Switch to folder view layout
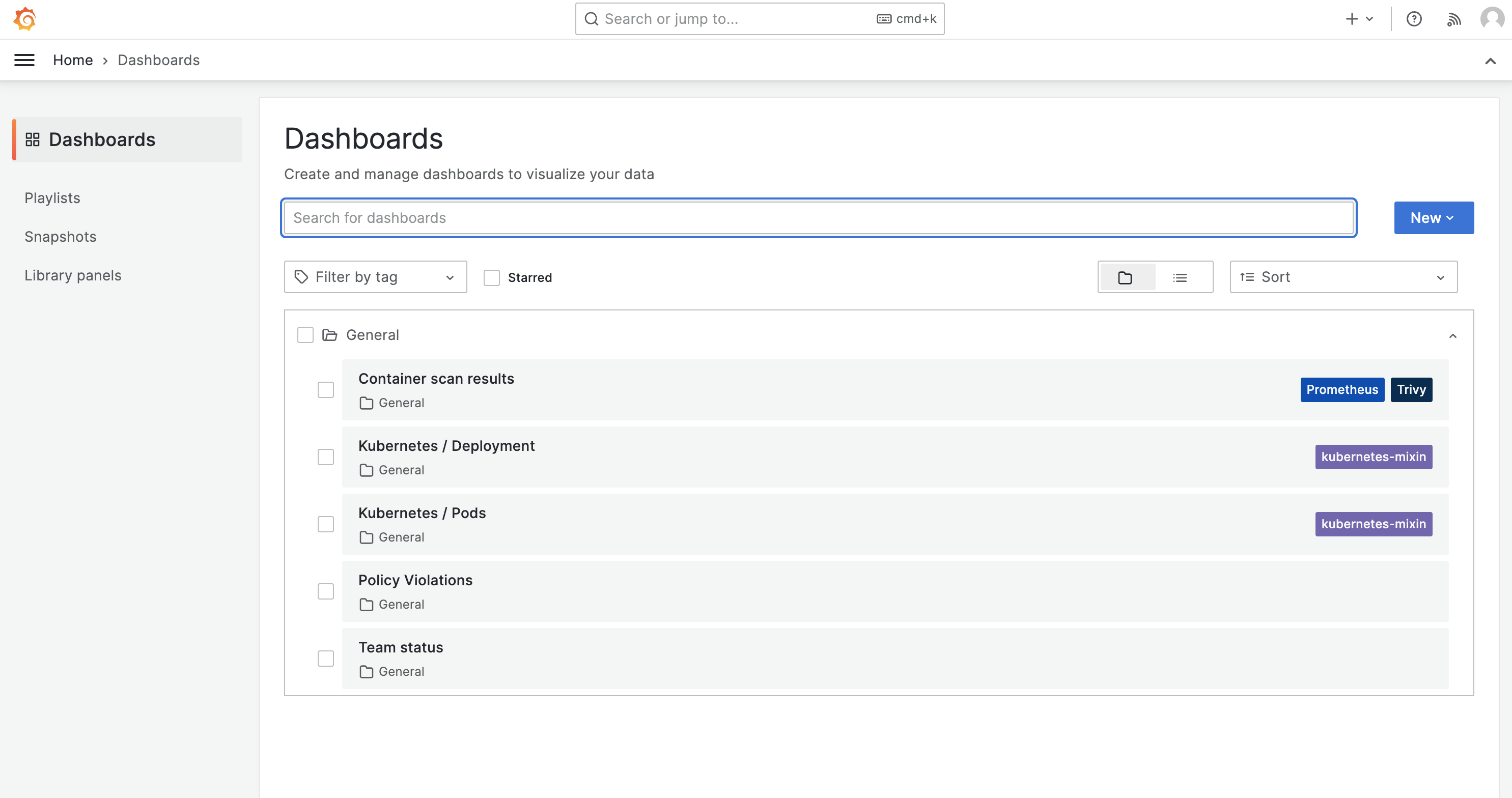 pyautogui.click(x=1125, y=277)
